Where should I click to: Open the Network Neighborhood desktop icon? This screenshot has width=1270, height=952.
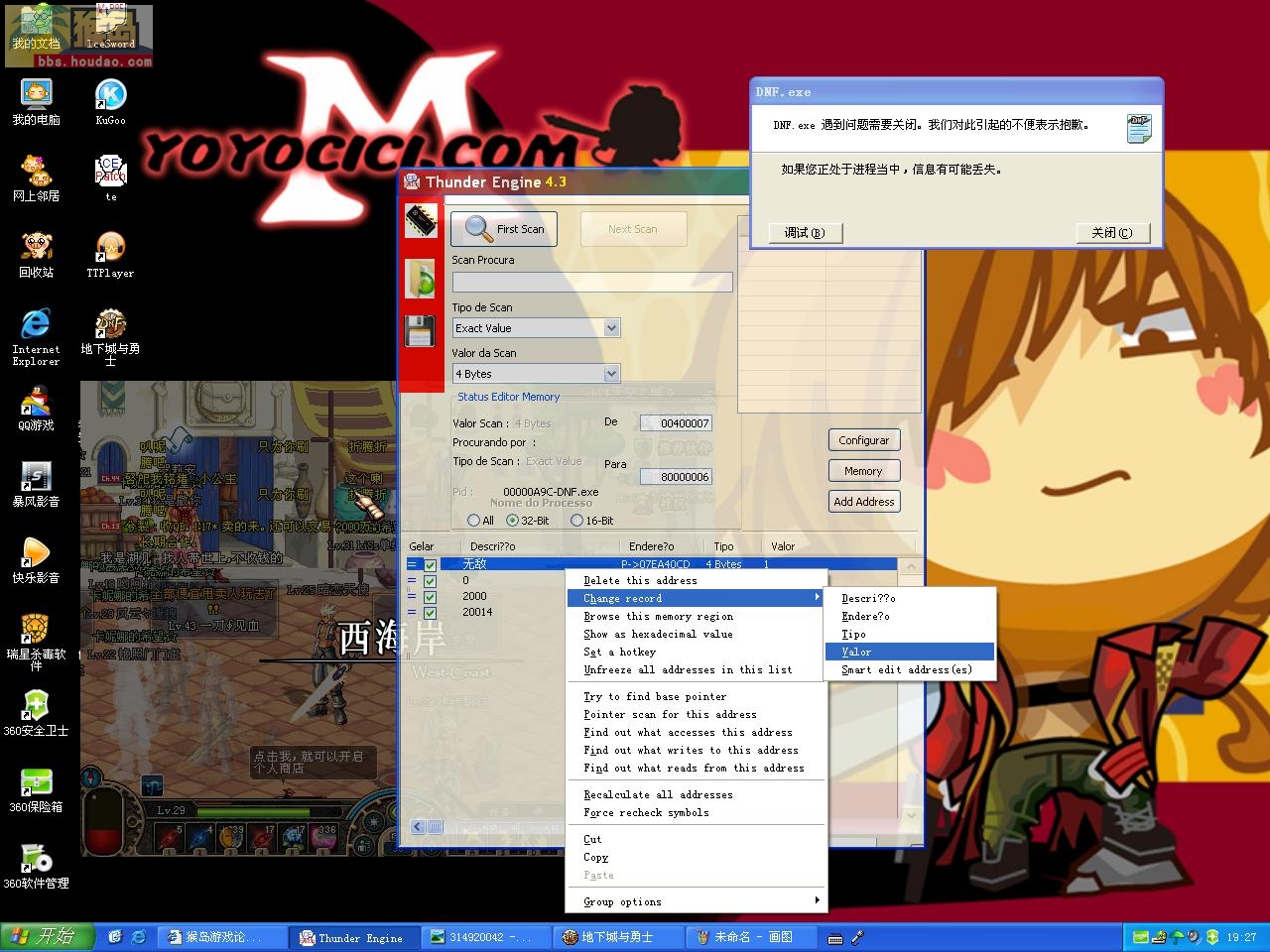(x=37, y=178)
